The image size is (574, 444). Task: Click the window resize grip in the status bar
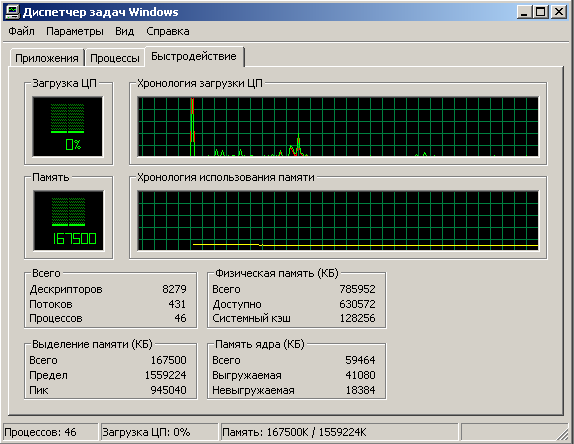[x=562, y=434]
